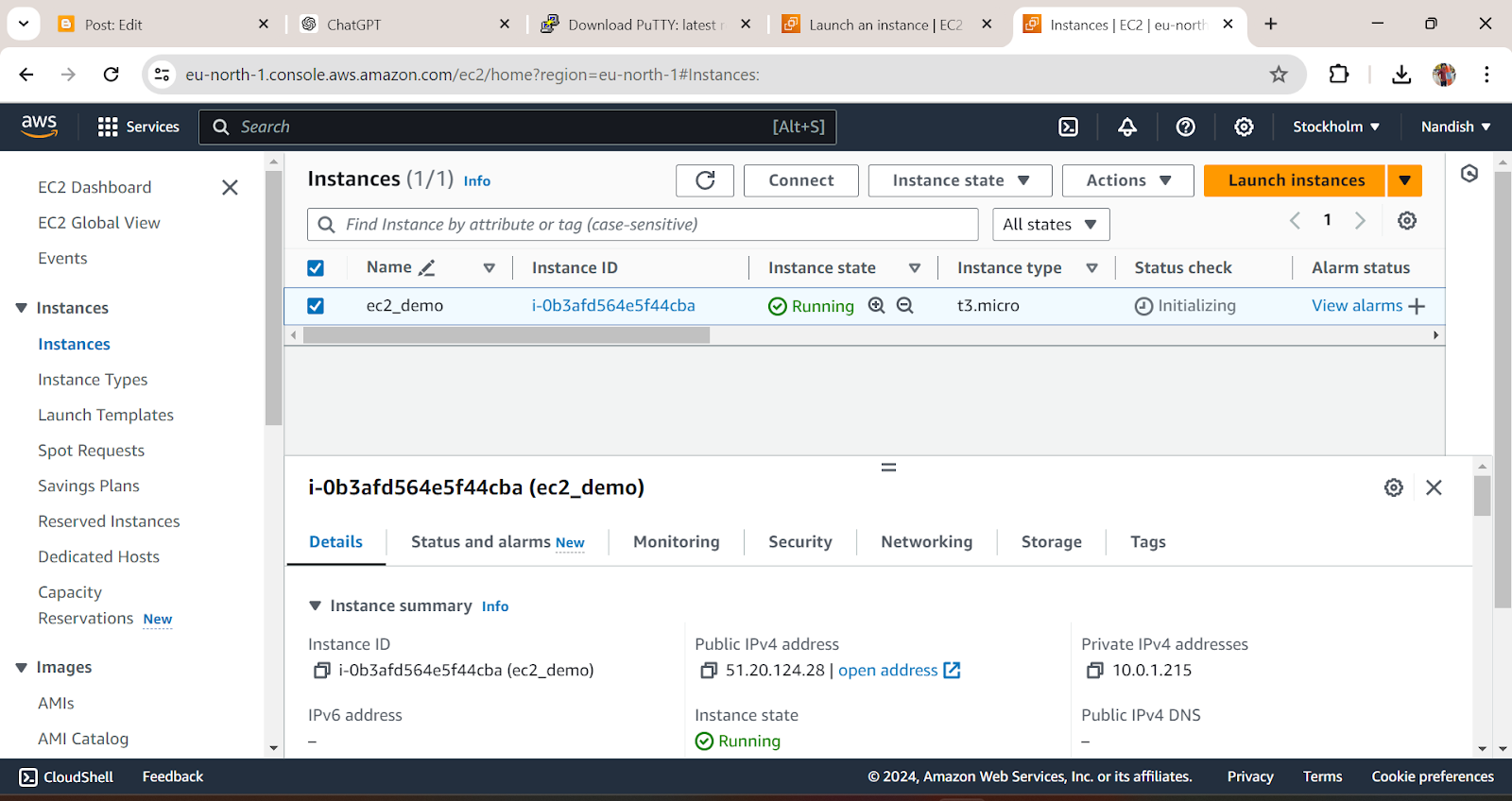Open Launch Templates in sidebar
1512x801 pixels.
[x=106, y=416]
